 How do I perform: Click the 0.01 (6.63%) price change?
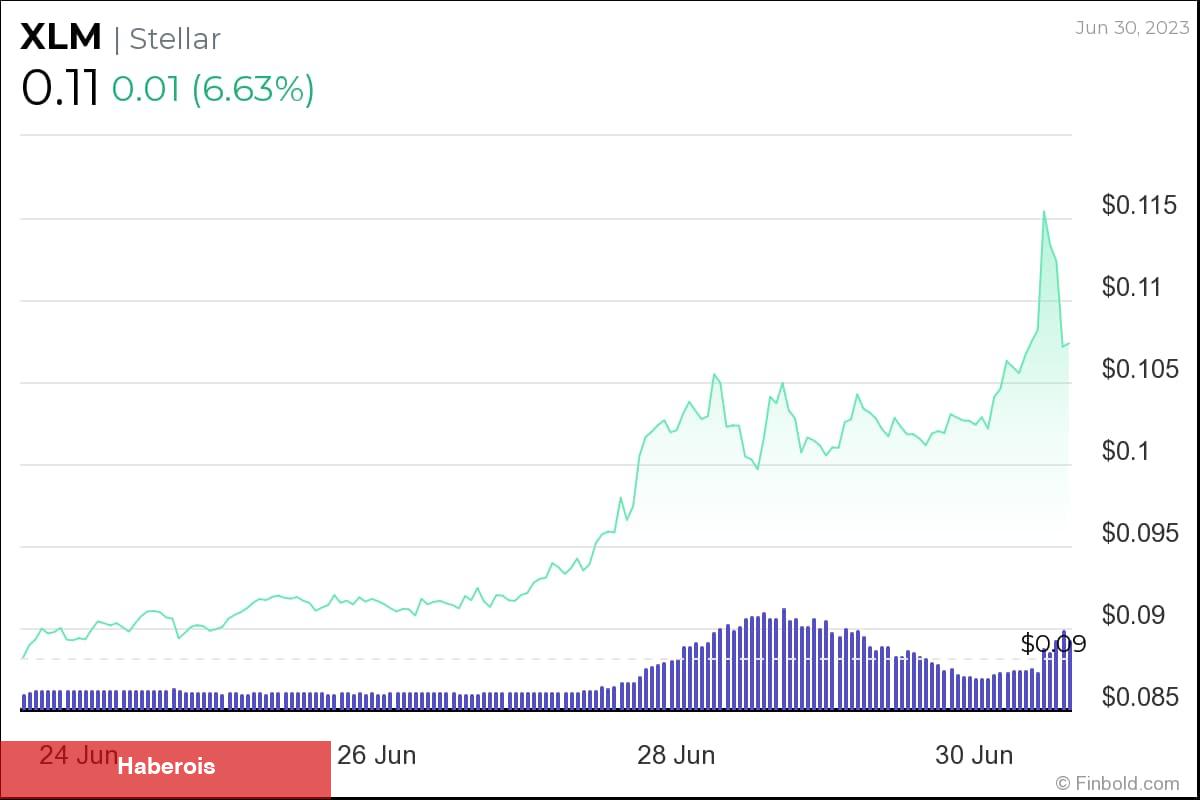pos(213,90)
